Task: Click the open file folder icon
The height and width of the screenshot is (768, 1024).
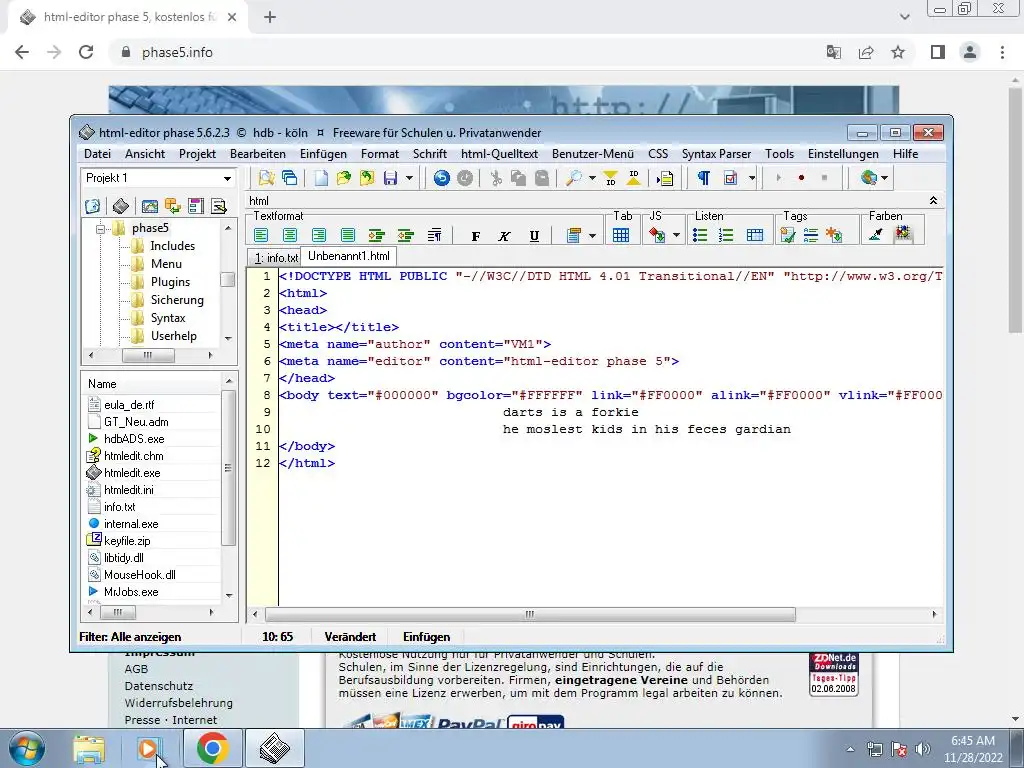Action: coord(344,178)
